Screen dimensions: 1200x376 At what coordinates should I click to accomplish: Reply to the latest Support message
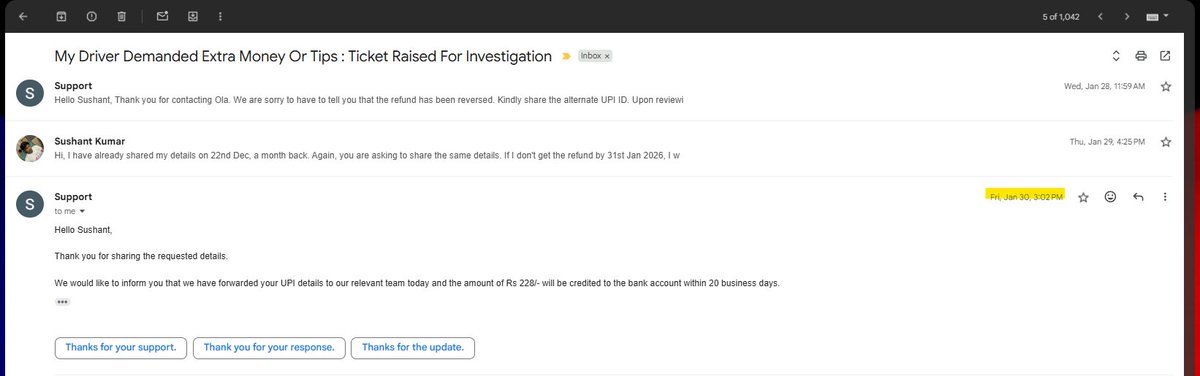pos(1138,197)
